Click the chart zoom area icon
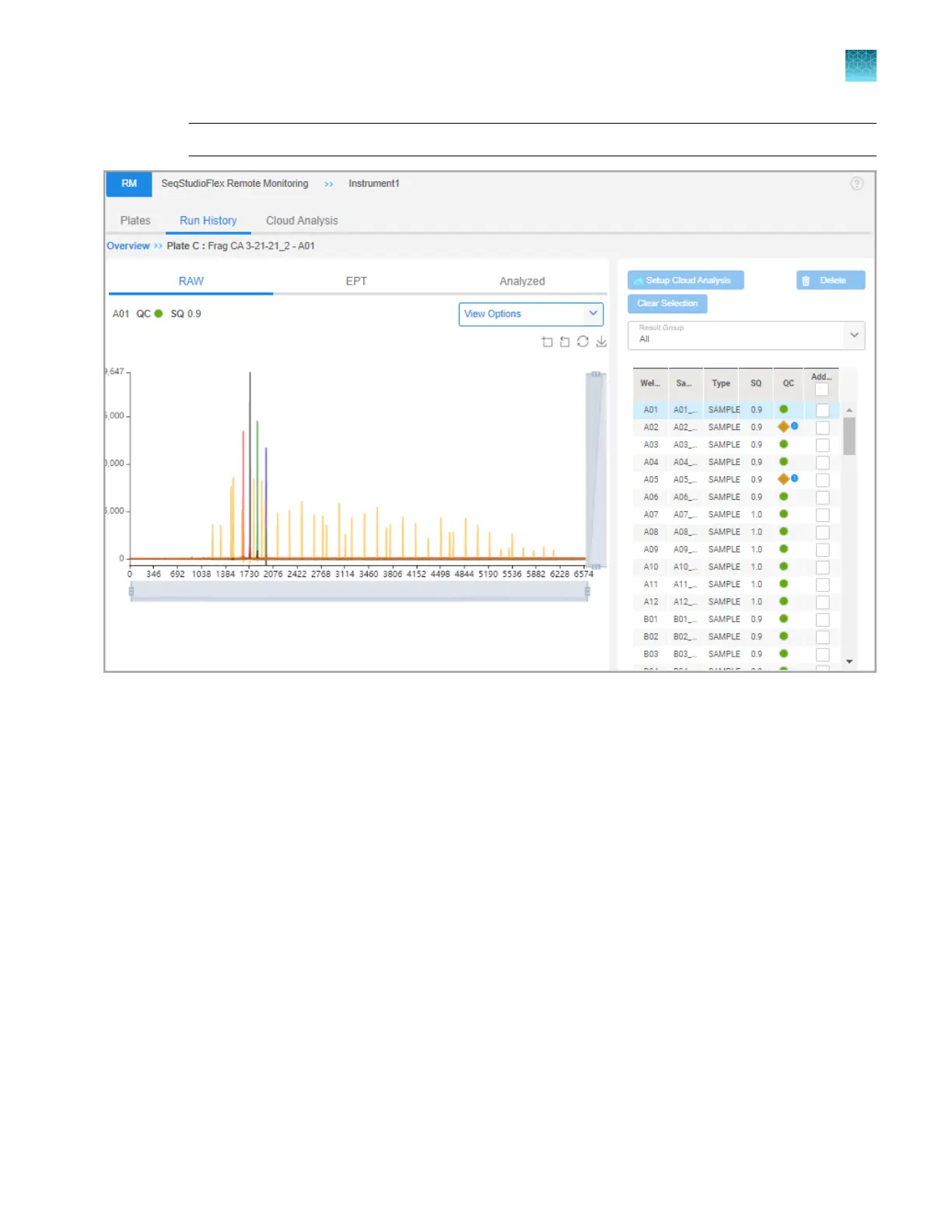The height and width of the screenshot is (1232, 952). 547,342
